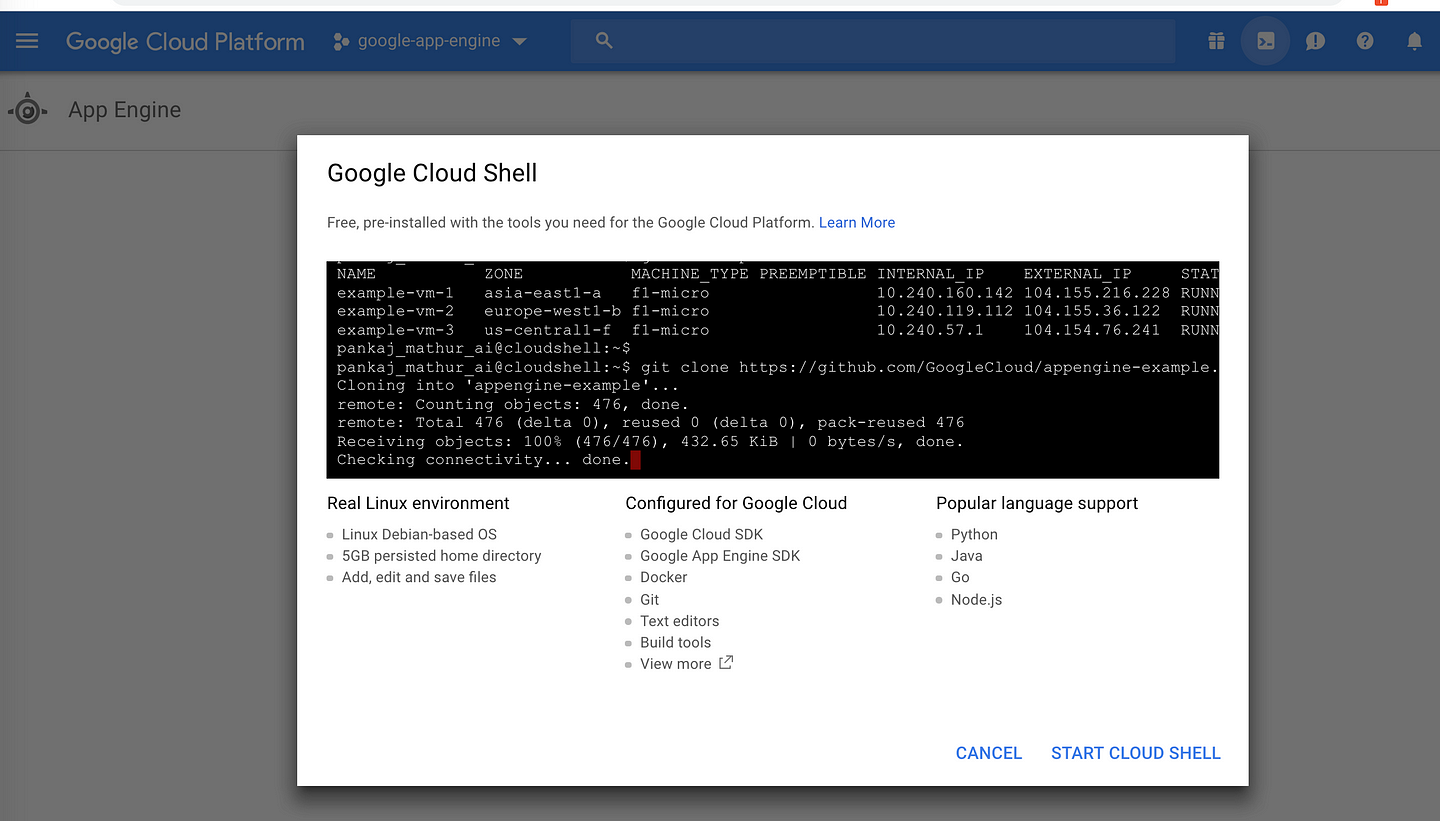Click the Java list item
1440x821 pixels.
(967, 555)
